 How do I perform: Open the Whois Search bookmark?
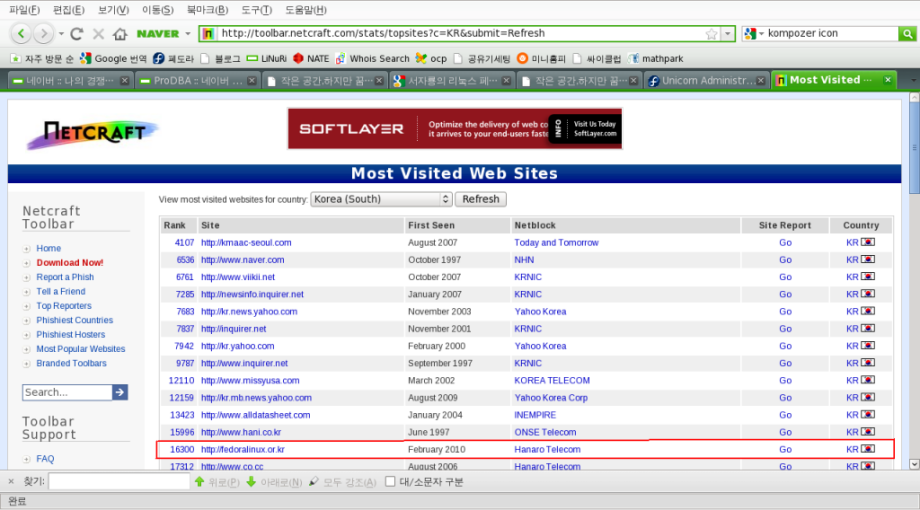click(x=373, y=59)
